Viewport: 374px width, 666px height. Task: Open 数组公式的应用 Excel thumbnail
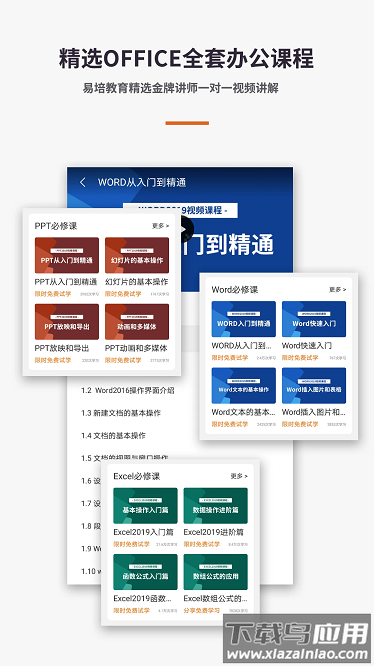[x=215, y=572]
